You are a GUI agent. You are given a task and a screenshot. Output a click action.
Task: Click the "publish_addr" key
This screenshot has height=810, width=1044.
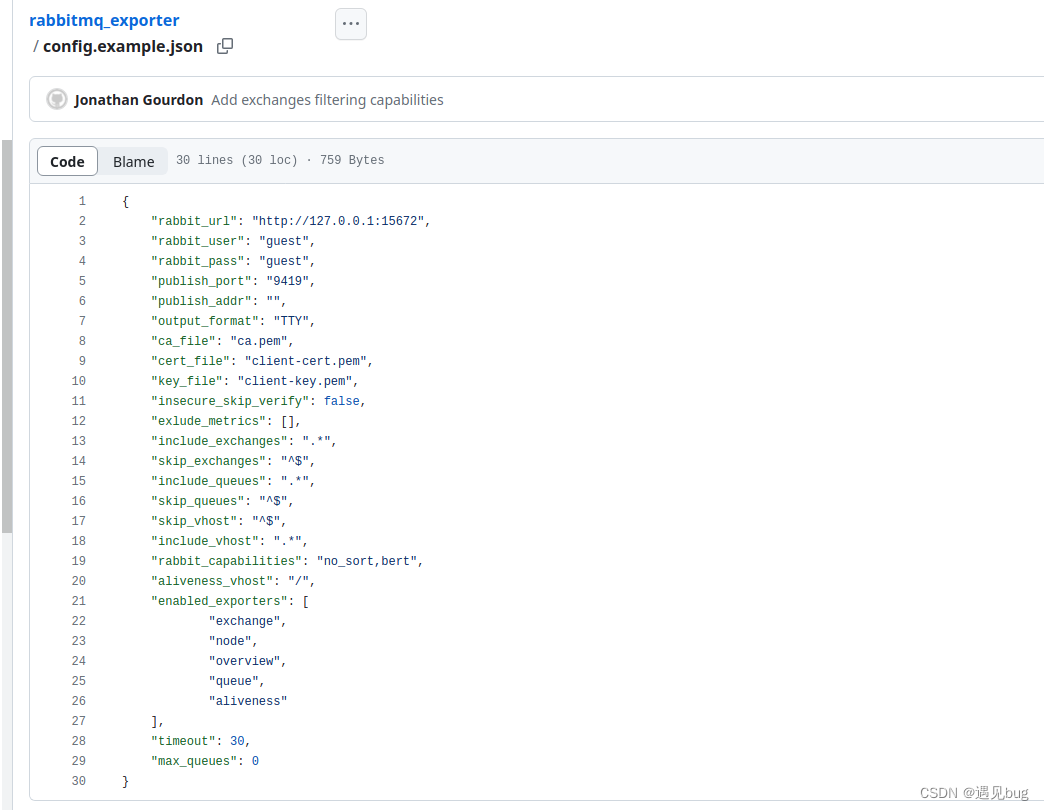click(x=201, y=301)
